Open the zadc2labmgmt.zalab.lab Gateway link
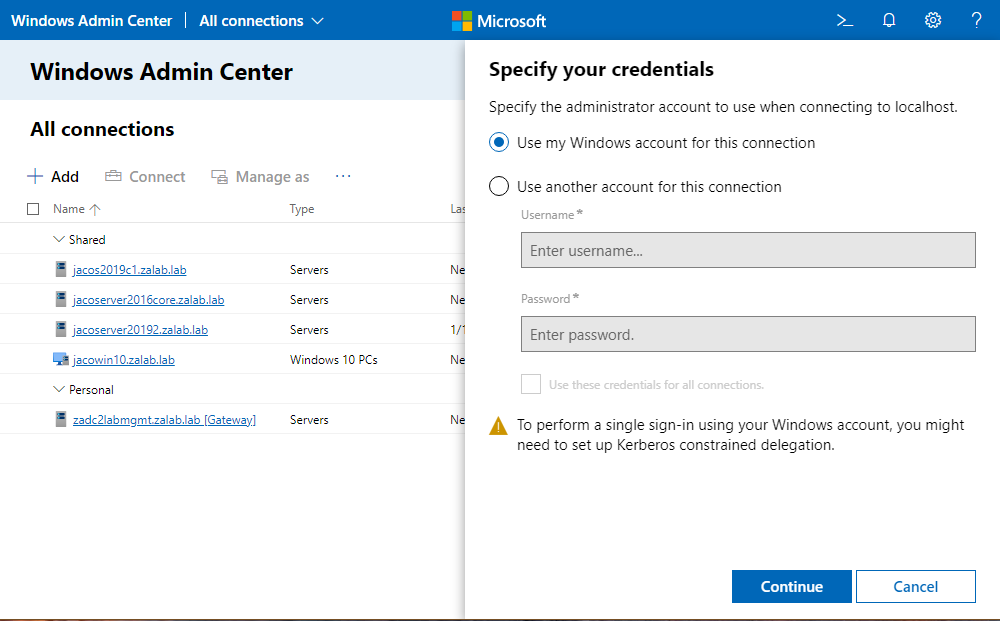The height and width of the screenshot is (621, 1000). [x=164, y=420]
